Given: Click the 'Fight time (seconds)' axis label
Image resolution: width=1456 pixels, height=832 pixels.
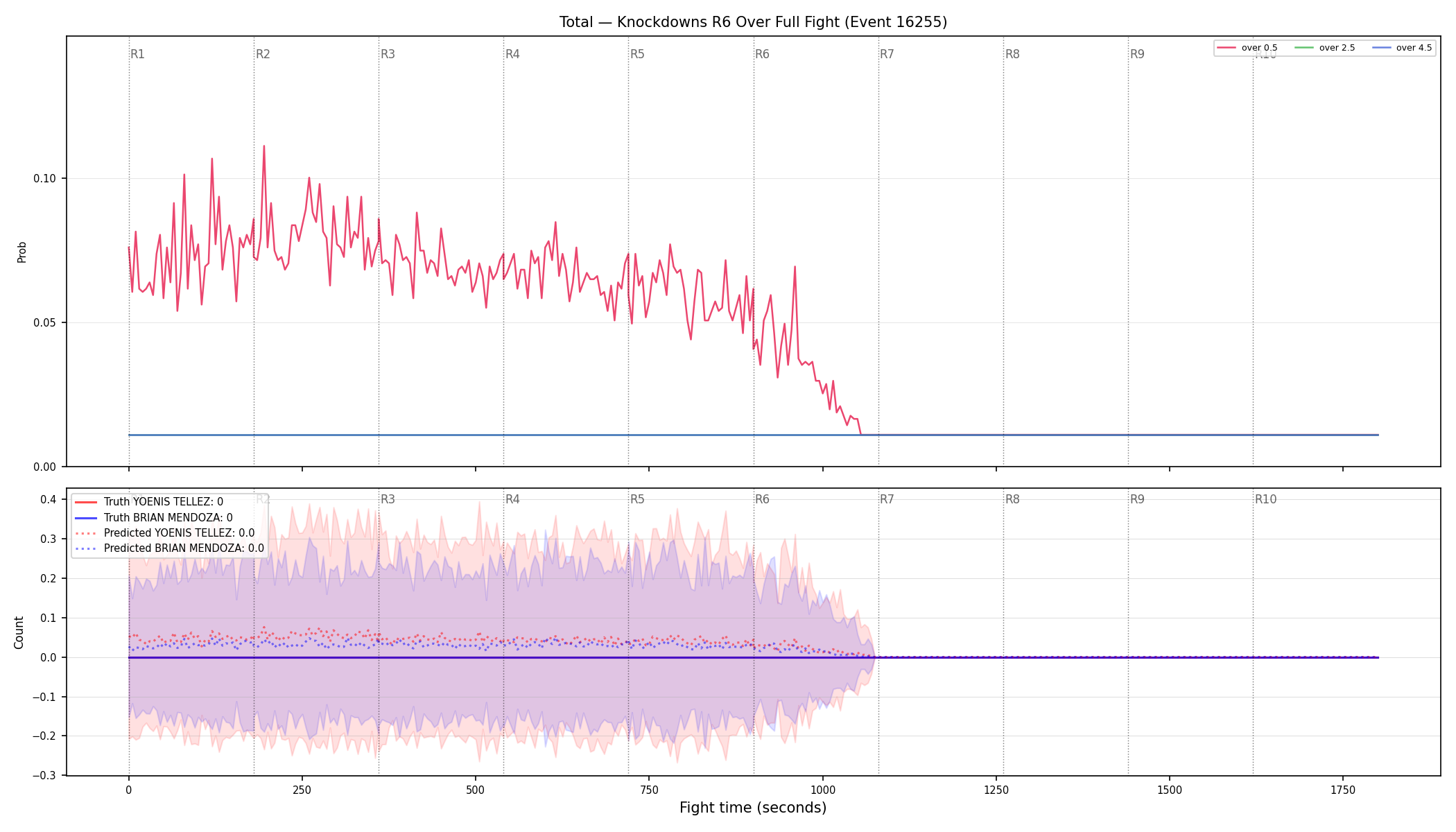Looking at the screenshot, I should pos(753,808).
